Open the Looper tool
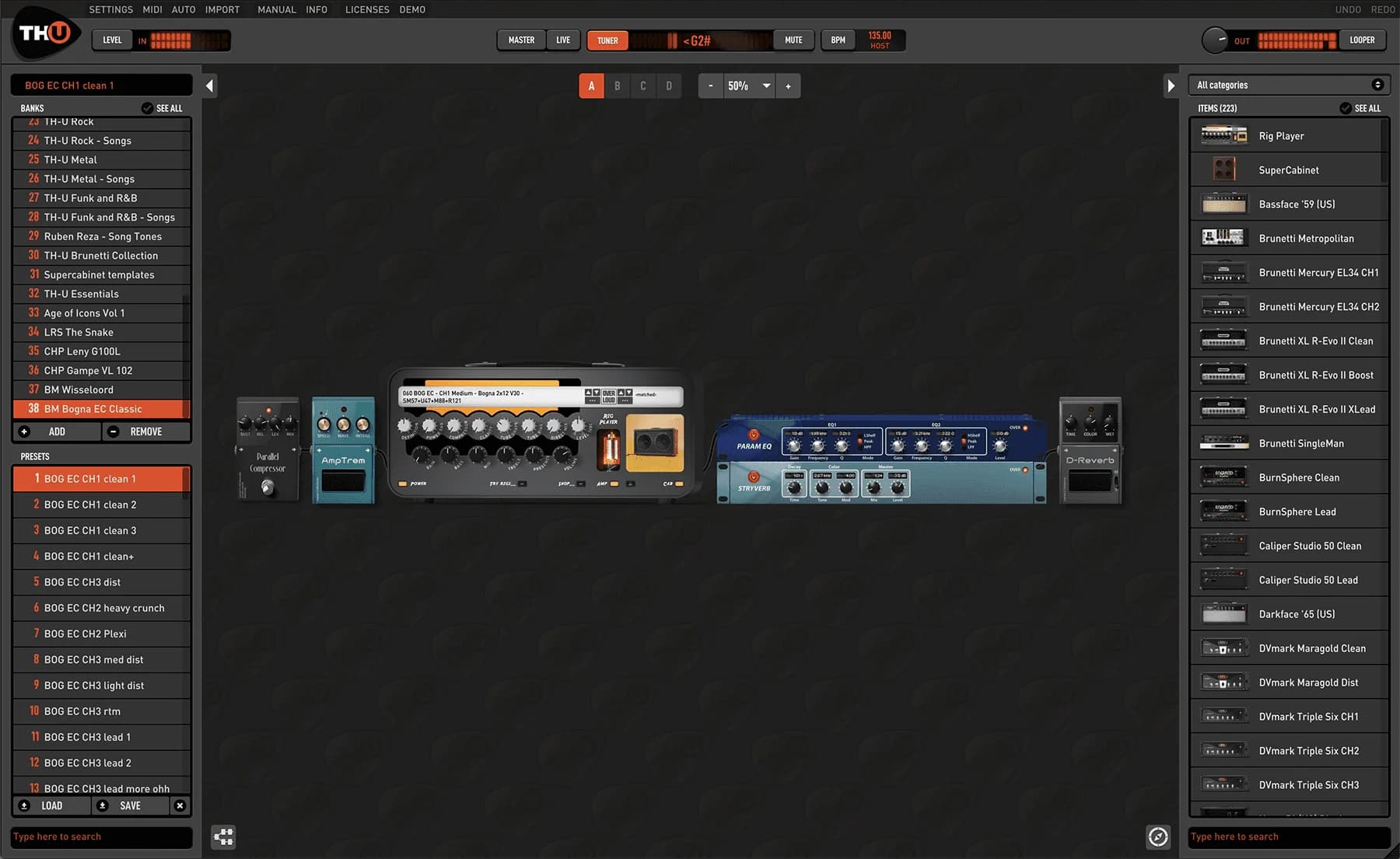Image resolution: width=1400 pixels, height=859 pixels. (1362, 40)
